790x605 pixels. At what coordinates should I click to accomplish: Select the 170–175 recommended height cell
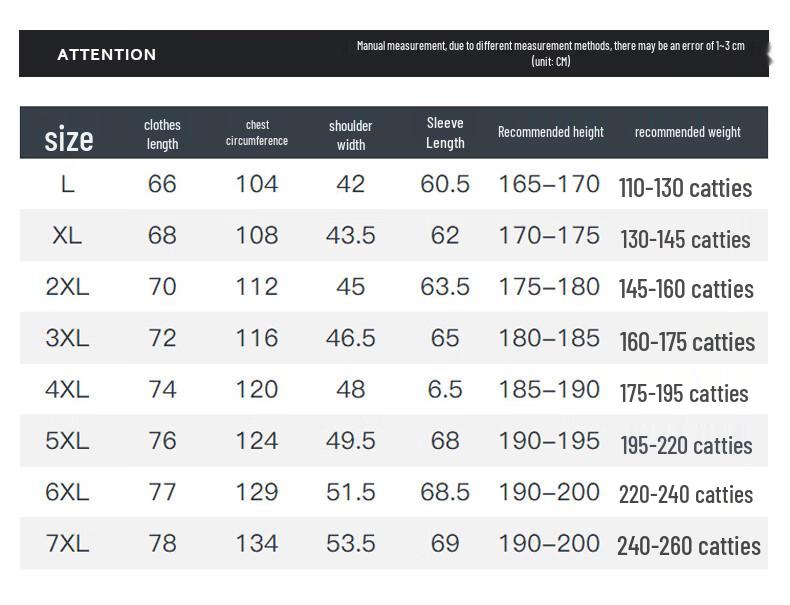(x=549, y=235)
